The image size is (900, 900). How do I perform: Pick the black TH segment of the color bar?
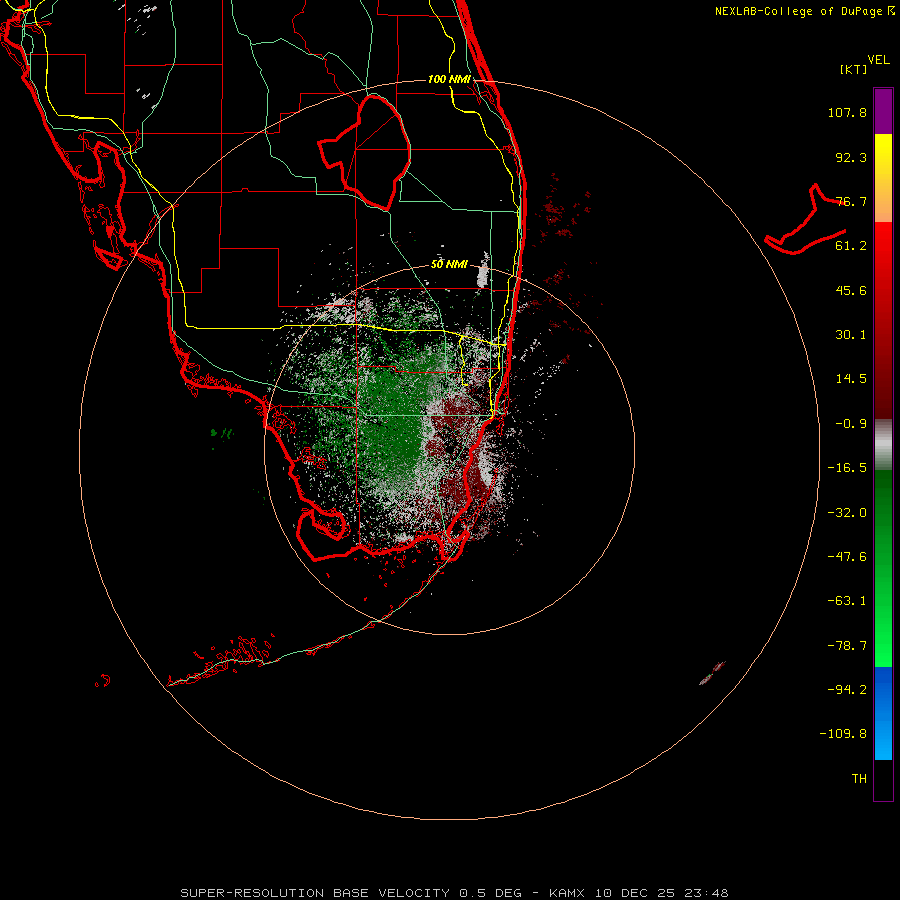point(883,780)
